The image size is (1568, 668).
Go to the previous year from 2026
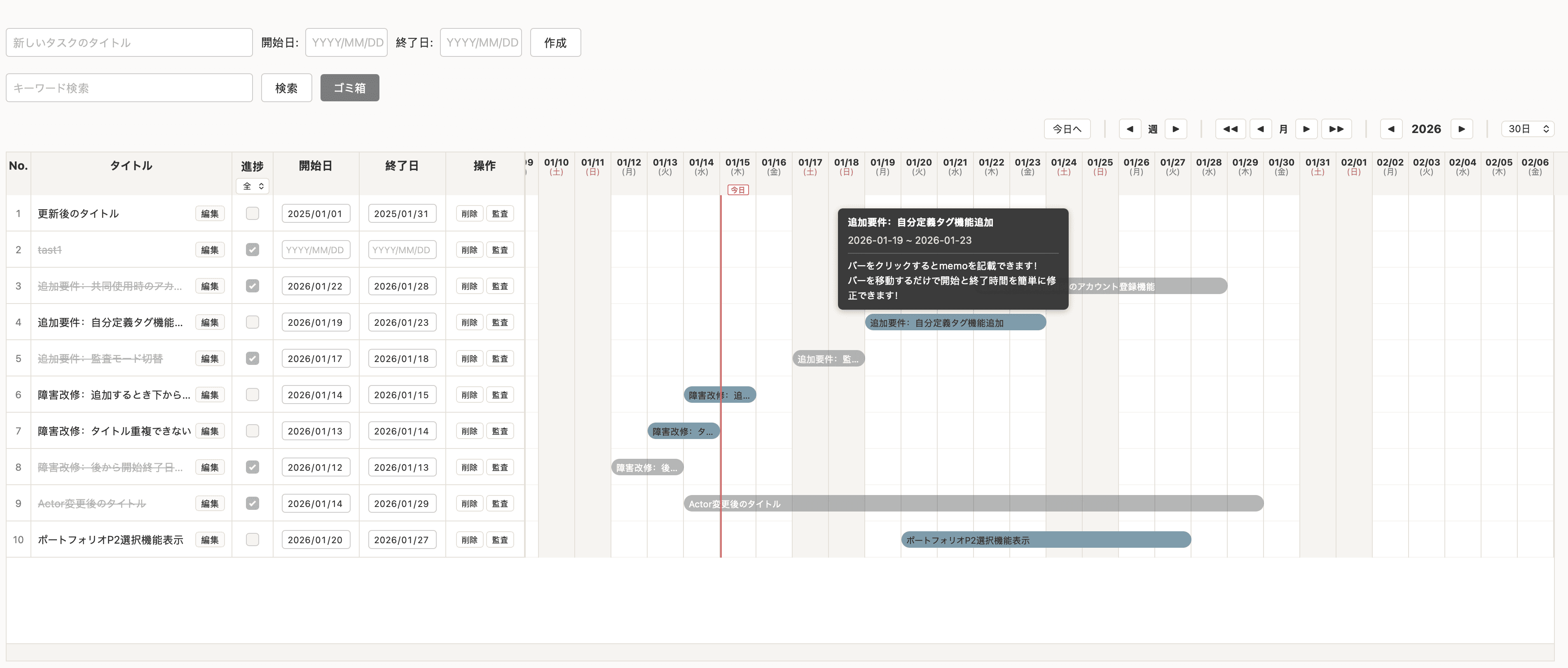[1392, 129]
